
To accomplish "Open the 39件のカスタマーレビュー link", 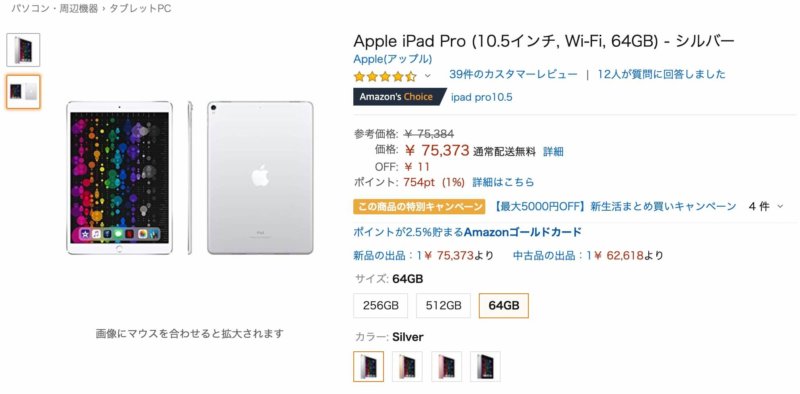I will (513, 75).
